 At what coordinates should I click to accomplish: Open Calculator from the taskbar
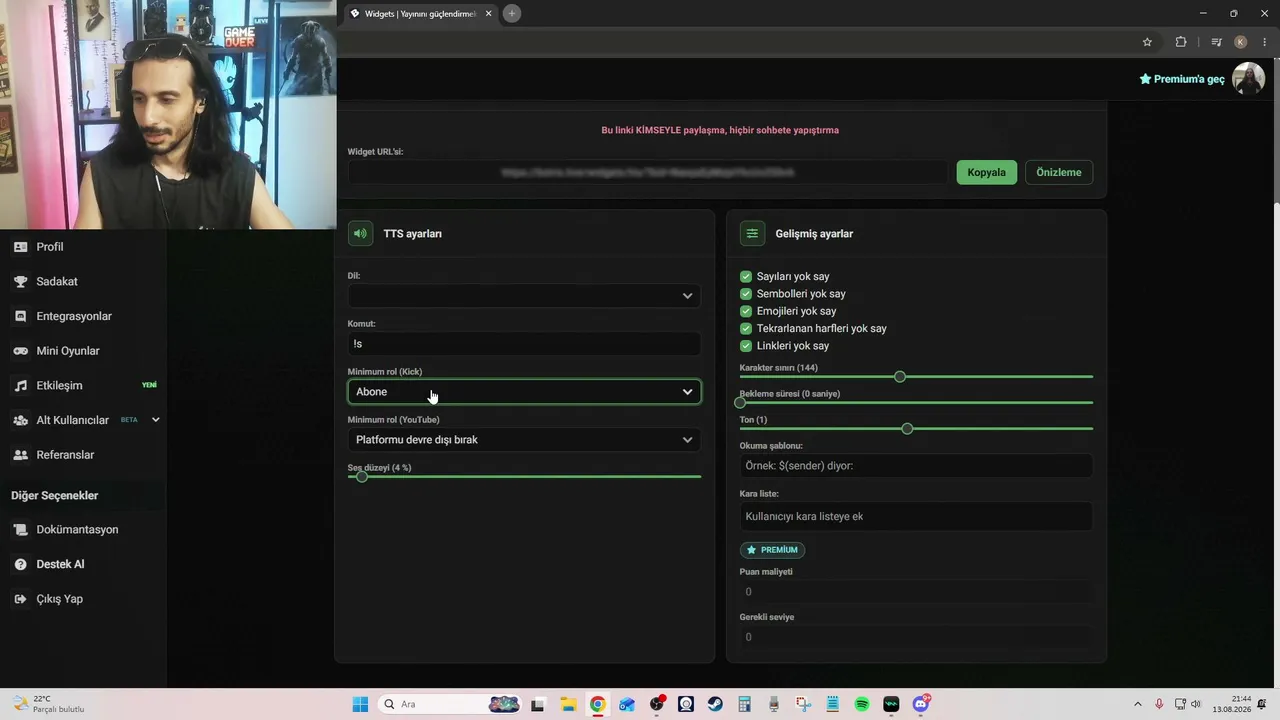pos(745,704)
